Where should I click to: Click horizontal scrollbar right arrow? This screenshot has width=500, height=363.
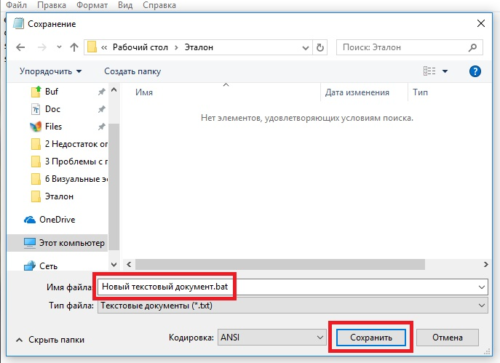click(x=486, y=265)
